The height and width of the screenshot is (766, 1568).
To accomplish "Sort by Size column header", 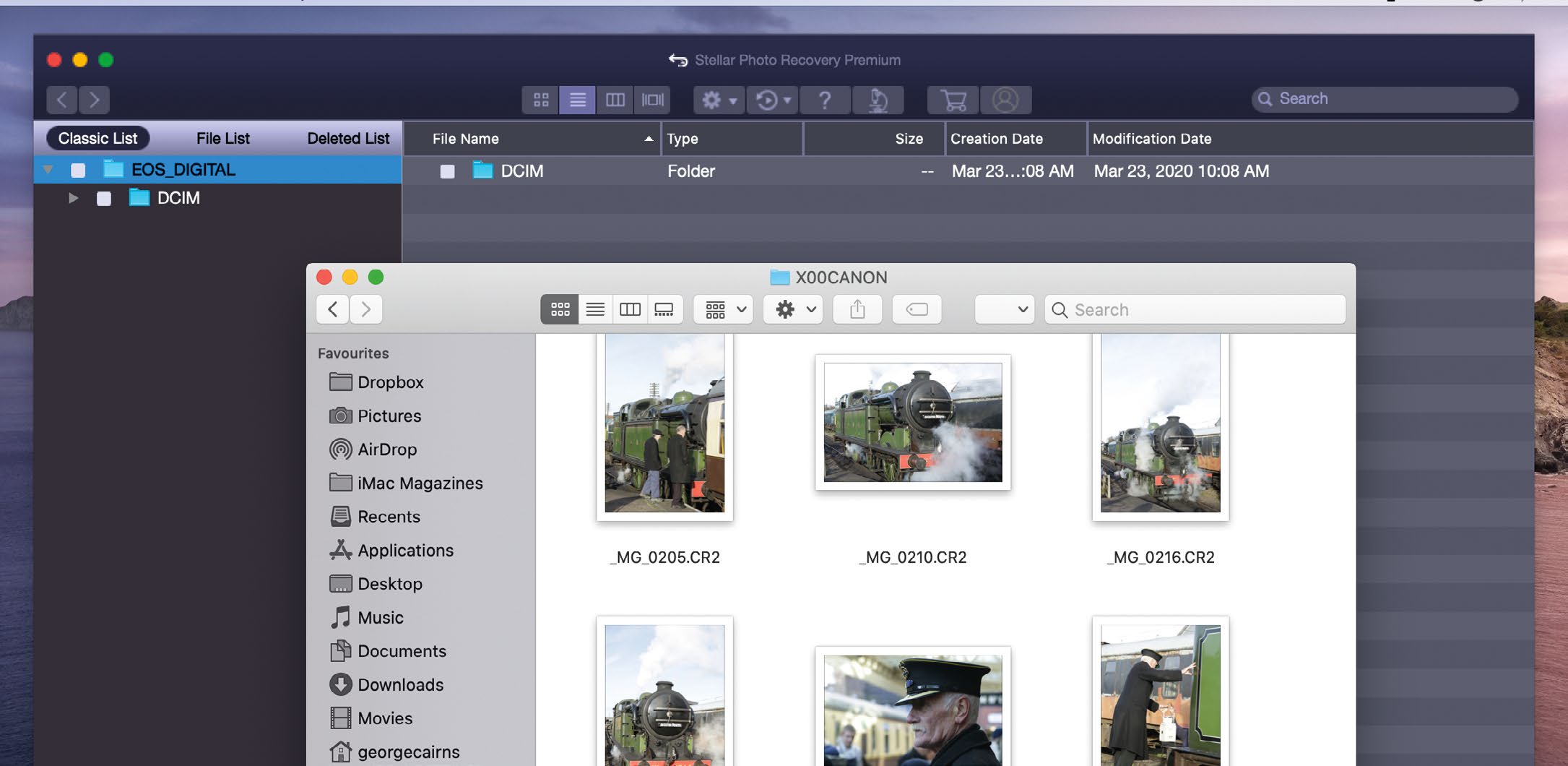I will pyautogui.click(x=875, y=139).
